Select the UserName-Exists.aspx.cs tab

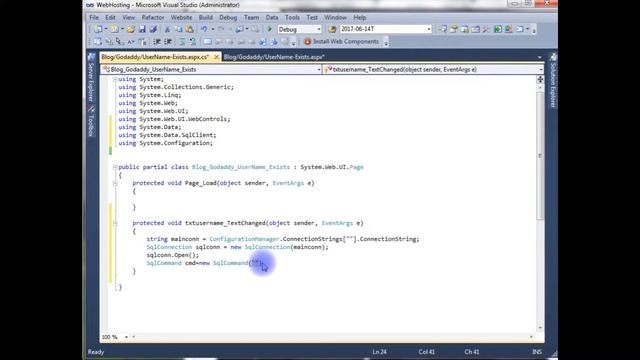pyautogui.click(x=155, y=57)
